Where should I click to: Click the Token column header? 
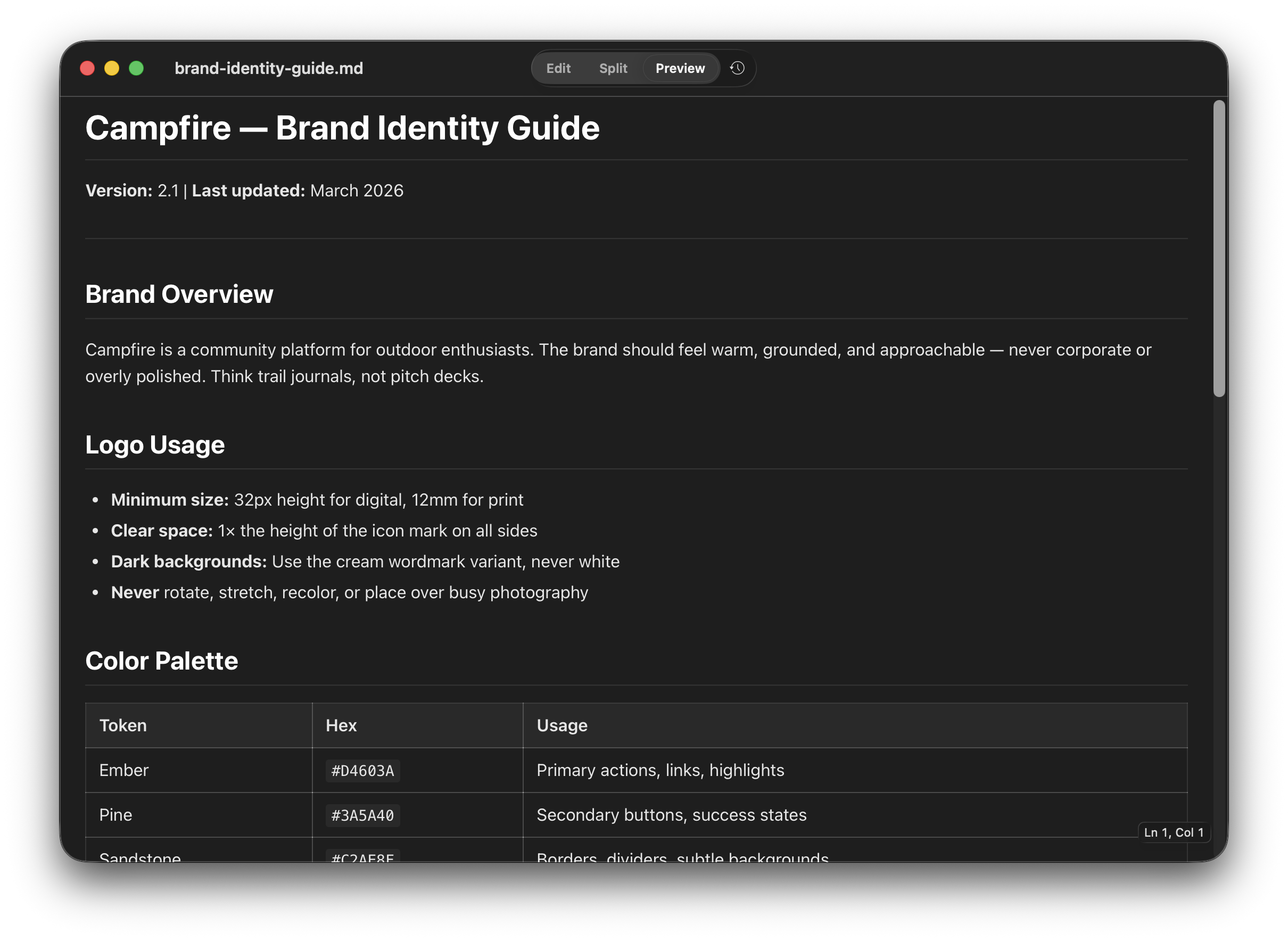[123, 725]
